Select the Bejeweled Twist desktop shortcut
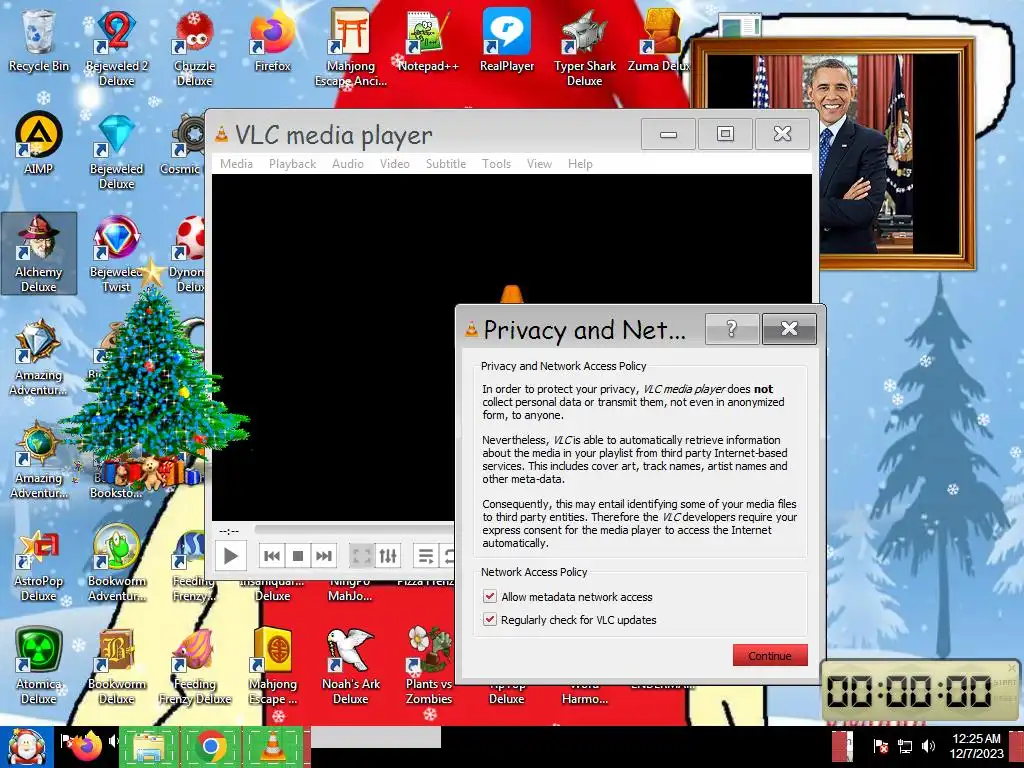The height and width of the screenshot is (768, 1024). tap(116, 253)
